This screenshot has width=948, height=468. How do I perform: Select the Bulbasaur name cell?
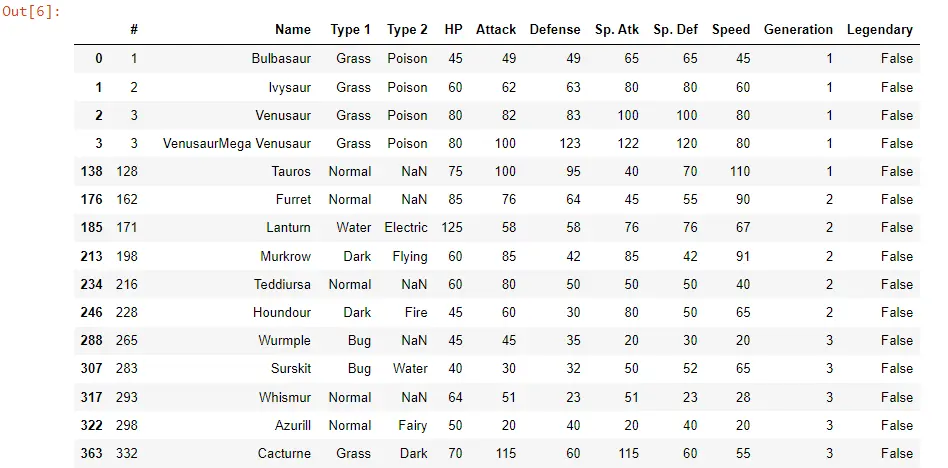[281, 59]
